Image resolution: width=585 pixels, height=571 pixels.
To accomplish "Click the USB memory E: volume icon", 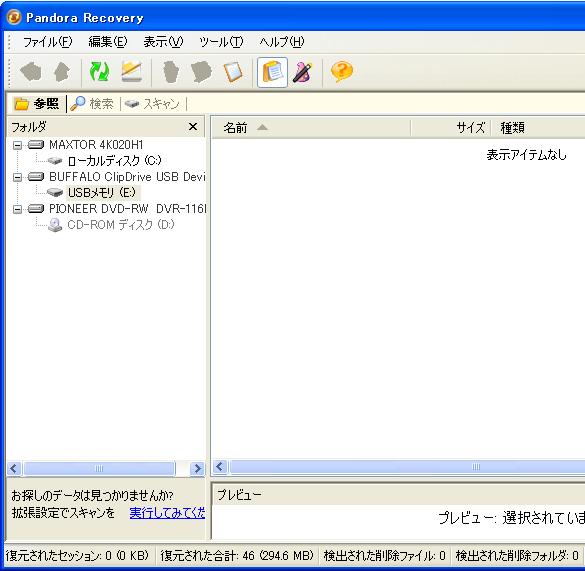I will click(55, 193).
